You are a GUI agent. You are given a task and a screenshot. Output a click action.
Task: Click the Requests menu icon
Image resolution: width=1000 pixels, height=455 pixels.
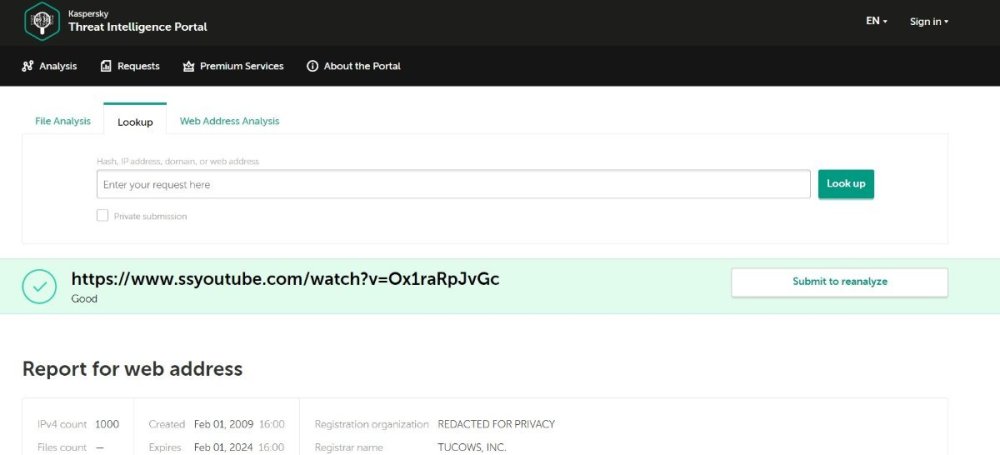pos(106,66)
